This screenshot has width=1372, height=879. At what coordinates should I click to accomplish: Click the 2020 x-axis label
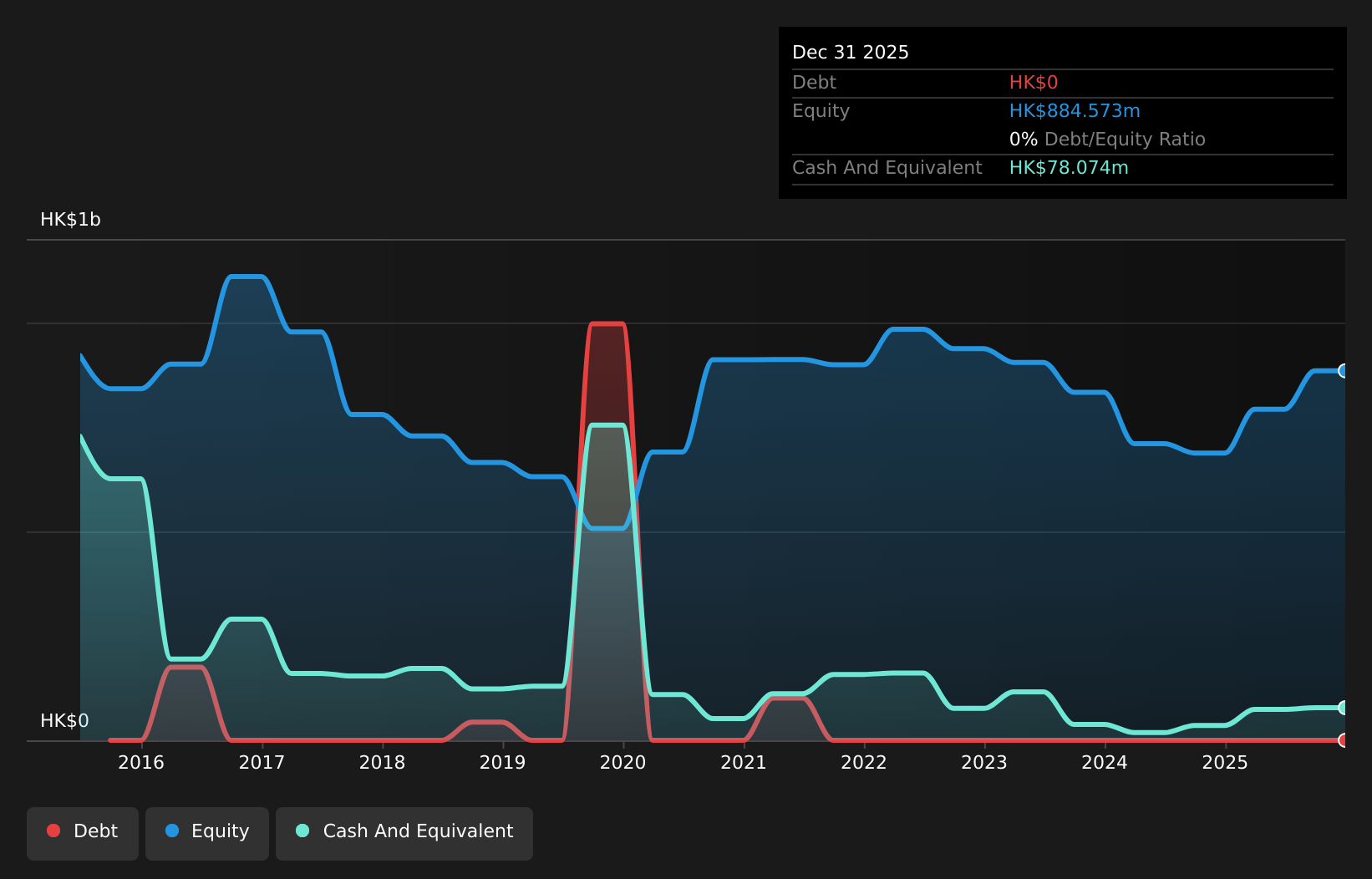click(622, 763)
